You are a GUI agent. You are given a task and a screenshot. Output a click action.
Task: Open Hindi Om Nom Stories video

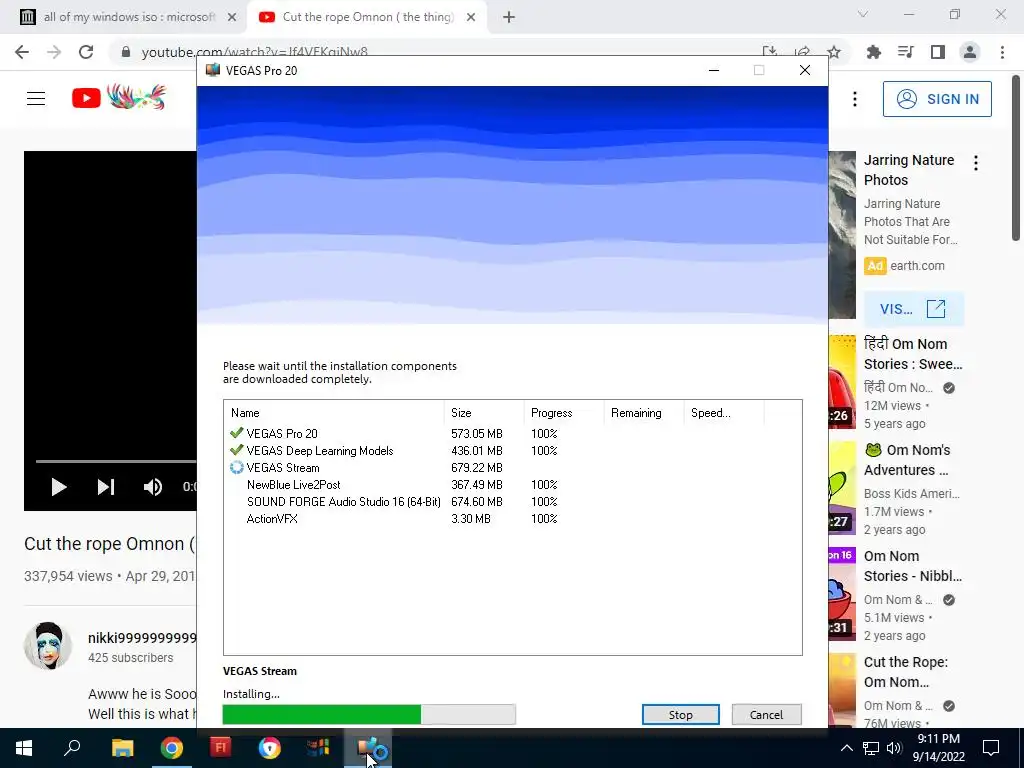click(x=913, y=354)
